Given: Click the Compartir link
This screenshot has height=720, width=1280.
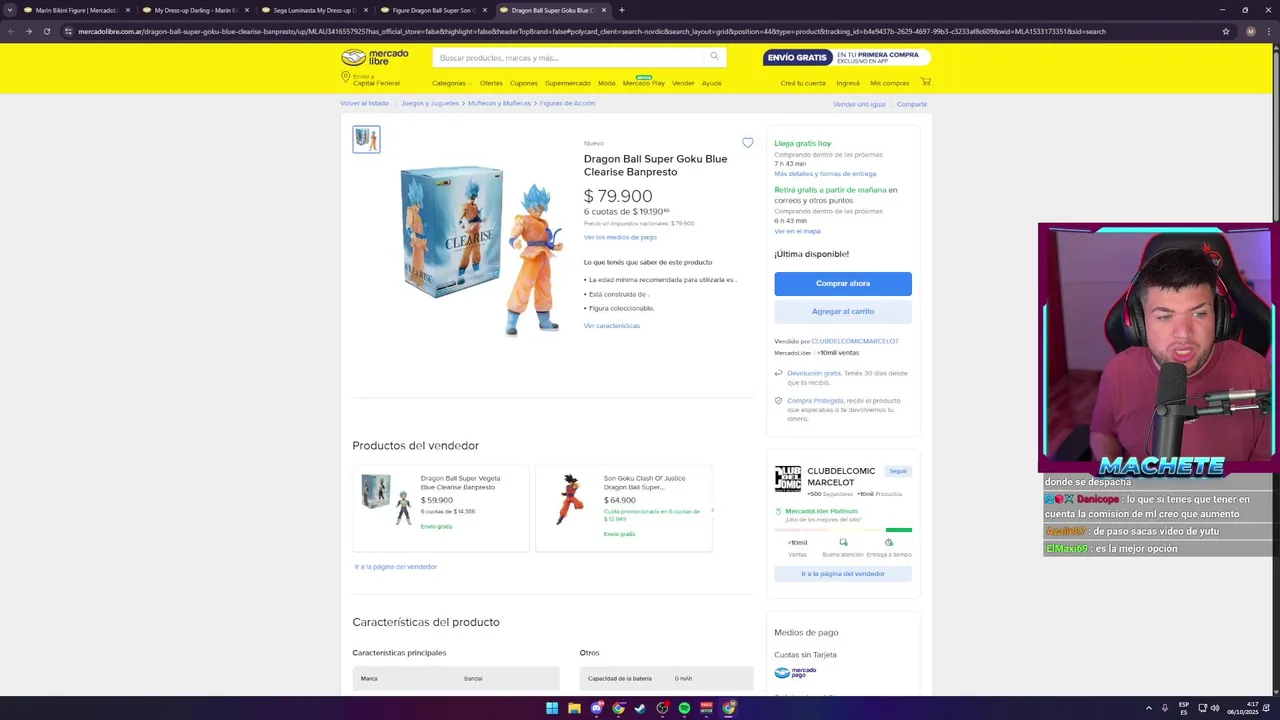Looking at the screenshot, I should tap(912, 104).
